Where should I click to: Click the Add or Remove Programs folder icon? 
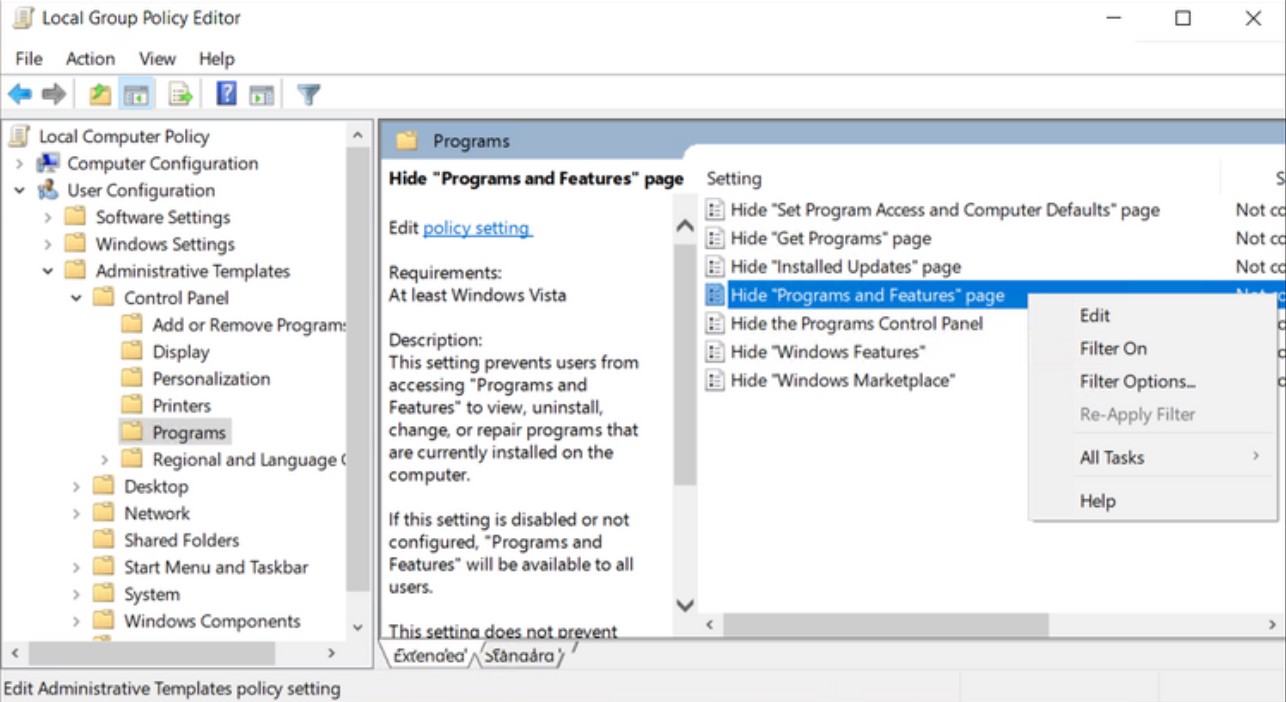click(132, 324)
